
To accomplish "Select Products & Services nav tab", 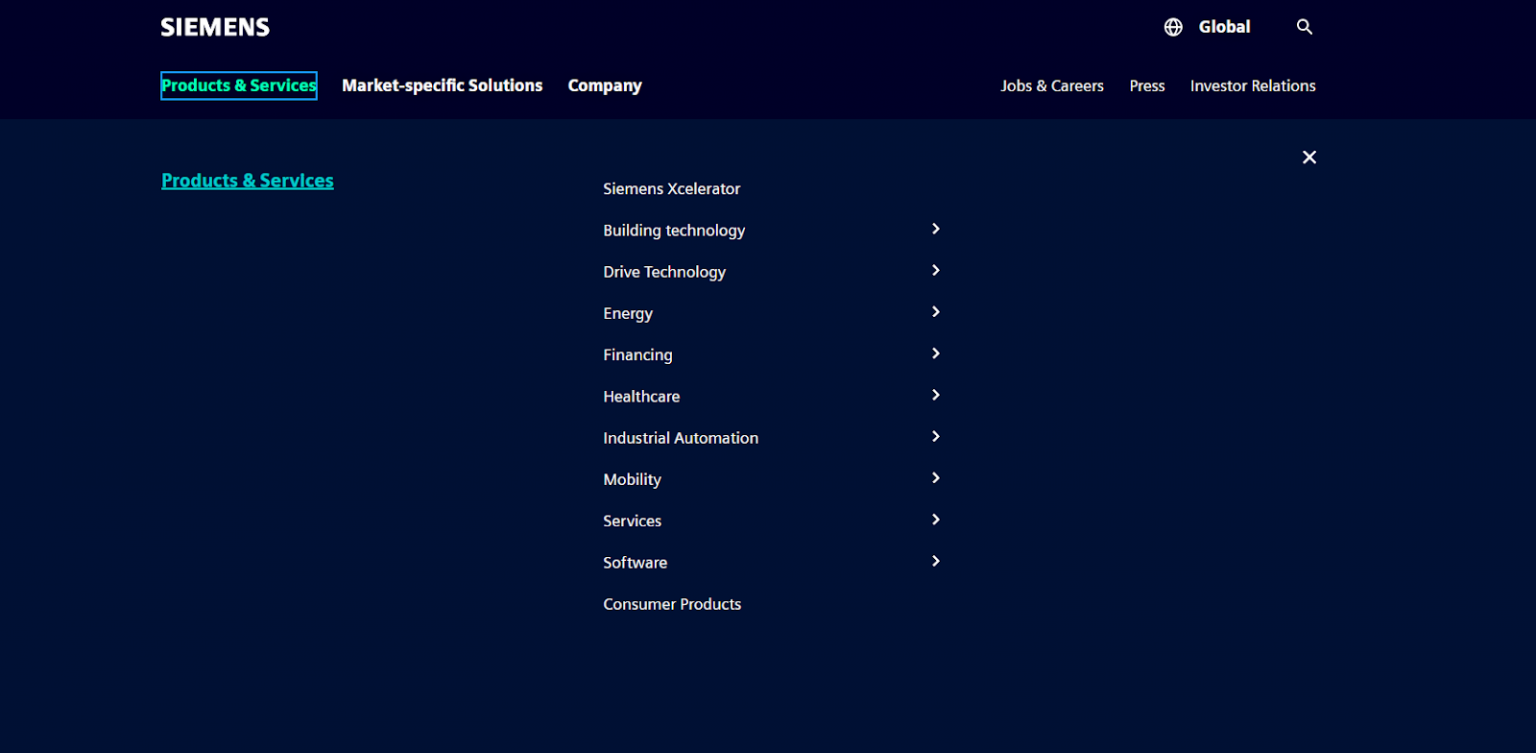I will [x=239, y=86].
